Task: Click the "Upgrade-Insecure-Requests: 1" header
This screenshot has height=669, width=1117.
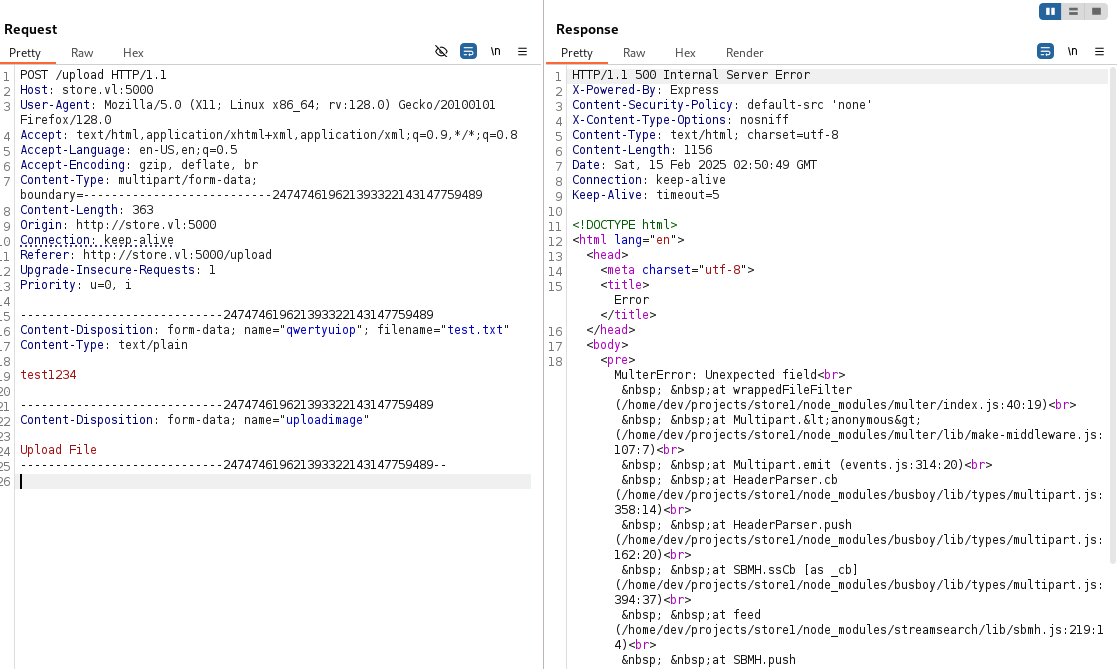Action: pos(118,269)
